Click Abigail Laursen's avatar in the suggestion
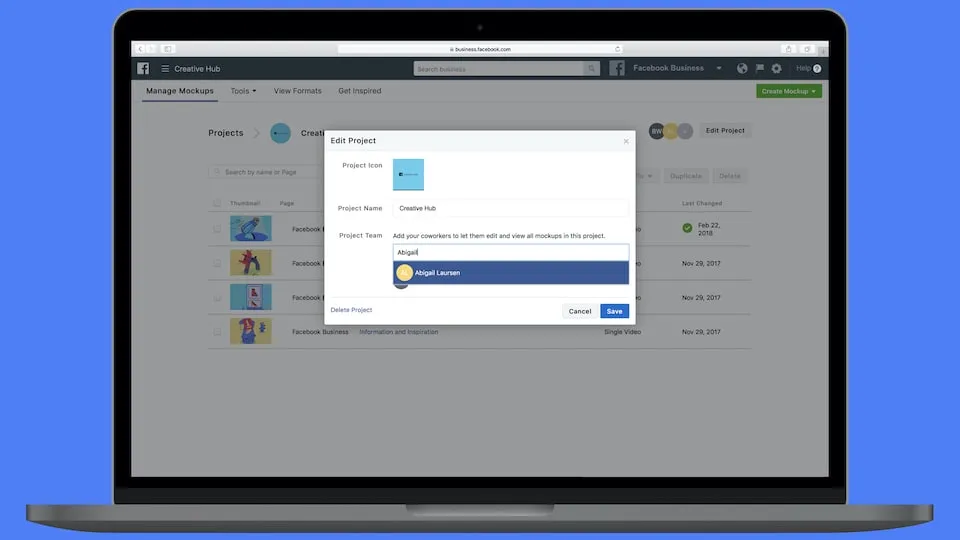The image size is (960, 540). tap(404, 272)
